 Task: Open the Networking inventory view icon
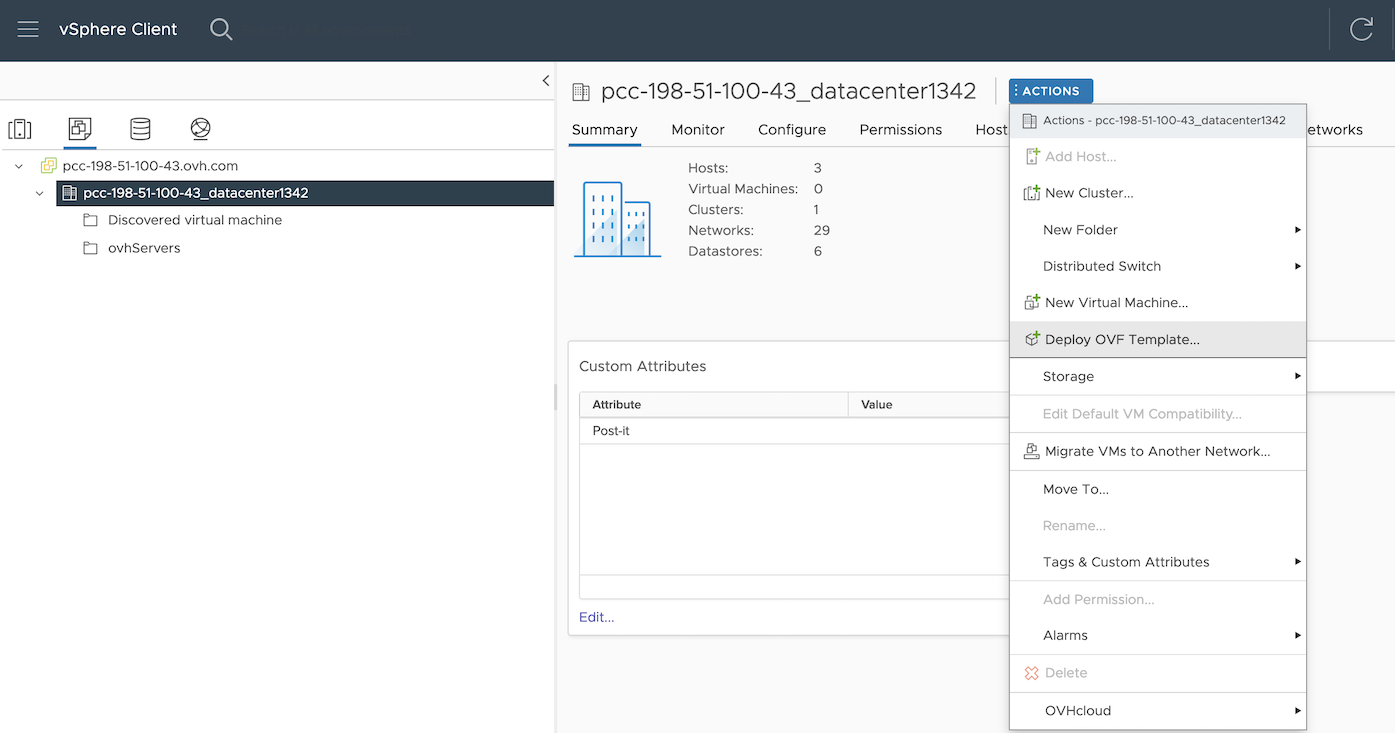coord(200,129)
